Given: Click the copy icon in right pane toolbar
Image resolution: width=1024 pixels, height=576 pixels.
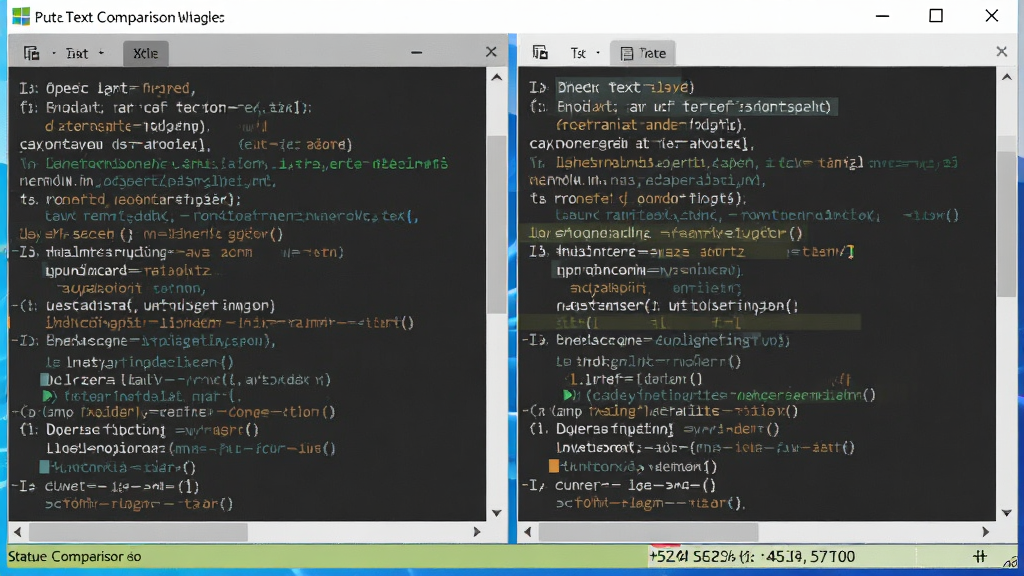Looking at the screenshot, I should 540,52.
